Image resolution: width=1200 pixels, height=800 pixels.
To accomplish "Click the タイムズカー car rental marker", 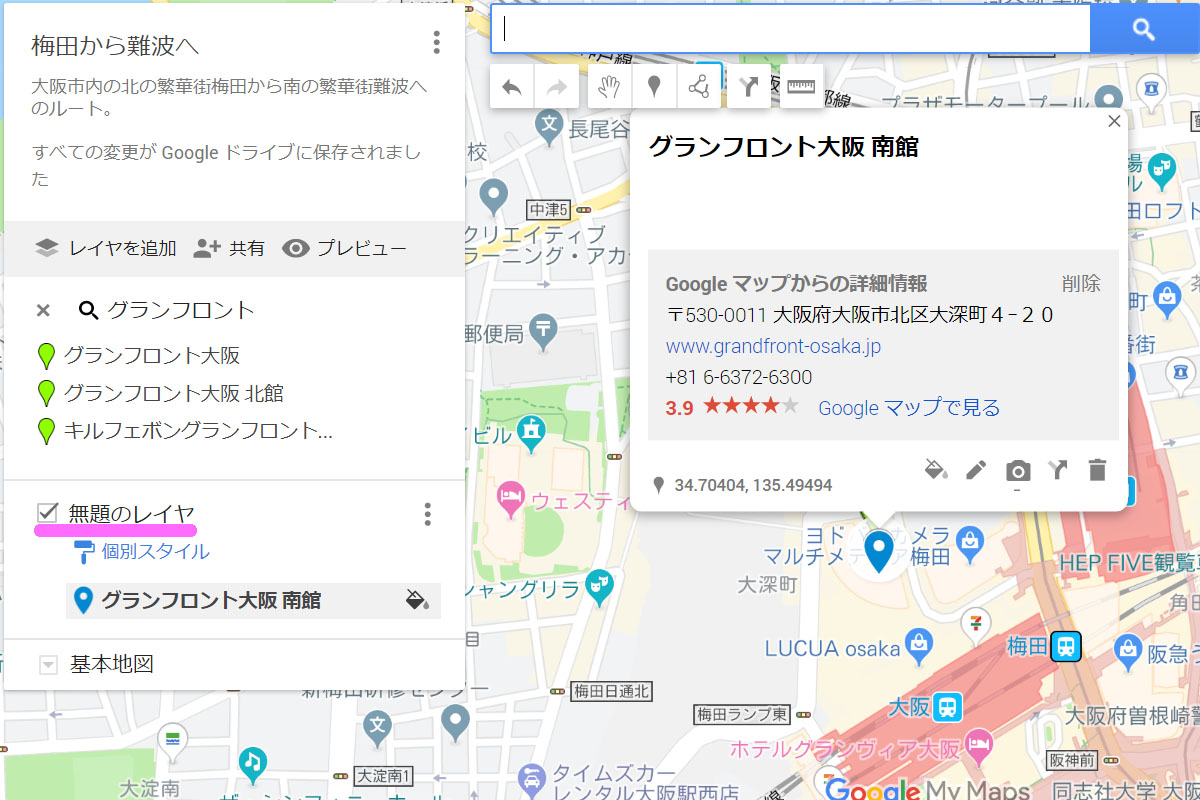I will coord(531,778).
